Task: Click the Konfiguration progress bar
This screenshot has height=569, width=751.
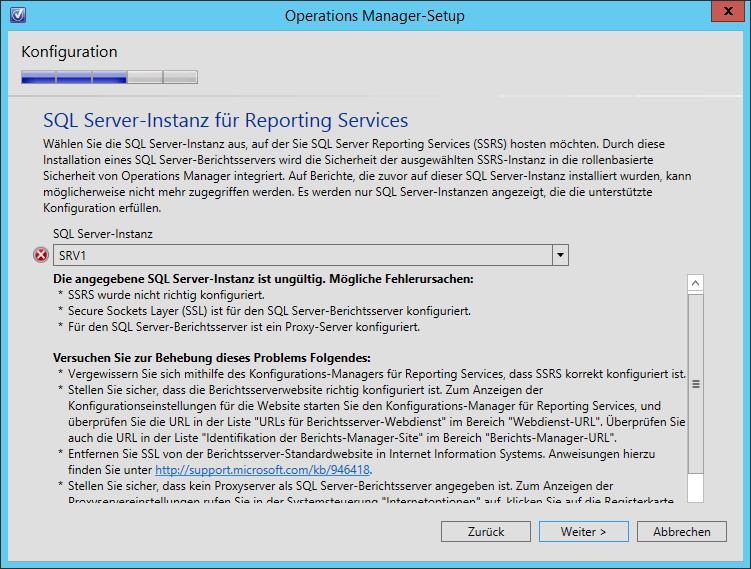Action: point(109,77)
